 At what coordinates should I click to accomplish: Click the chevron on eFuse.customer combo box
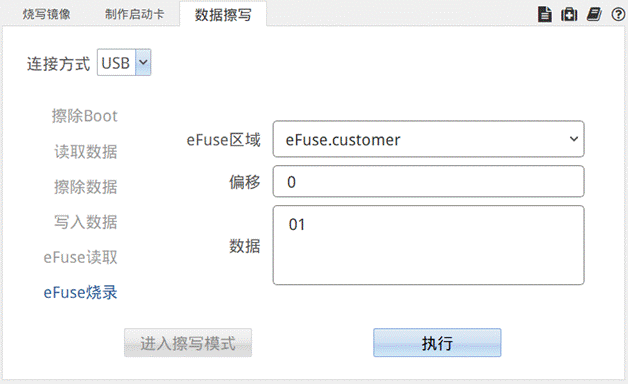click(x=574, y=139)
